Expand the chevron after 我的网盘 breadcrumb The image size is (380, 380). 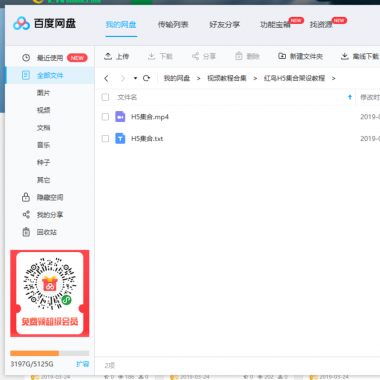[198, 78]
